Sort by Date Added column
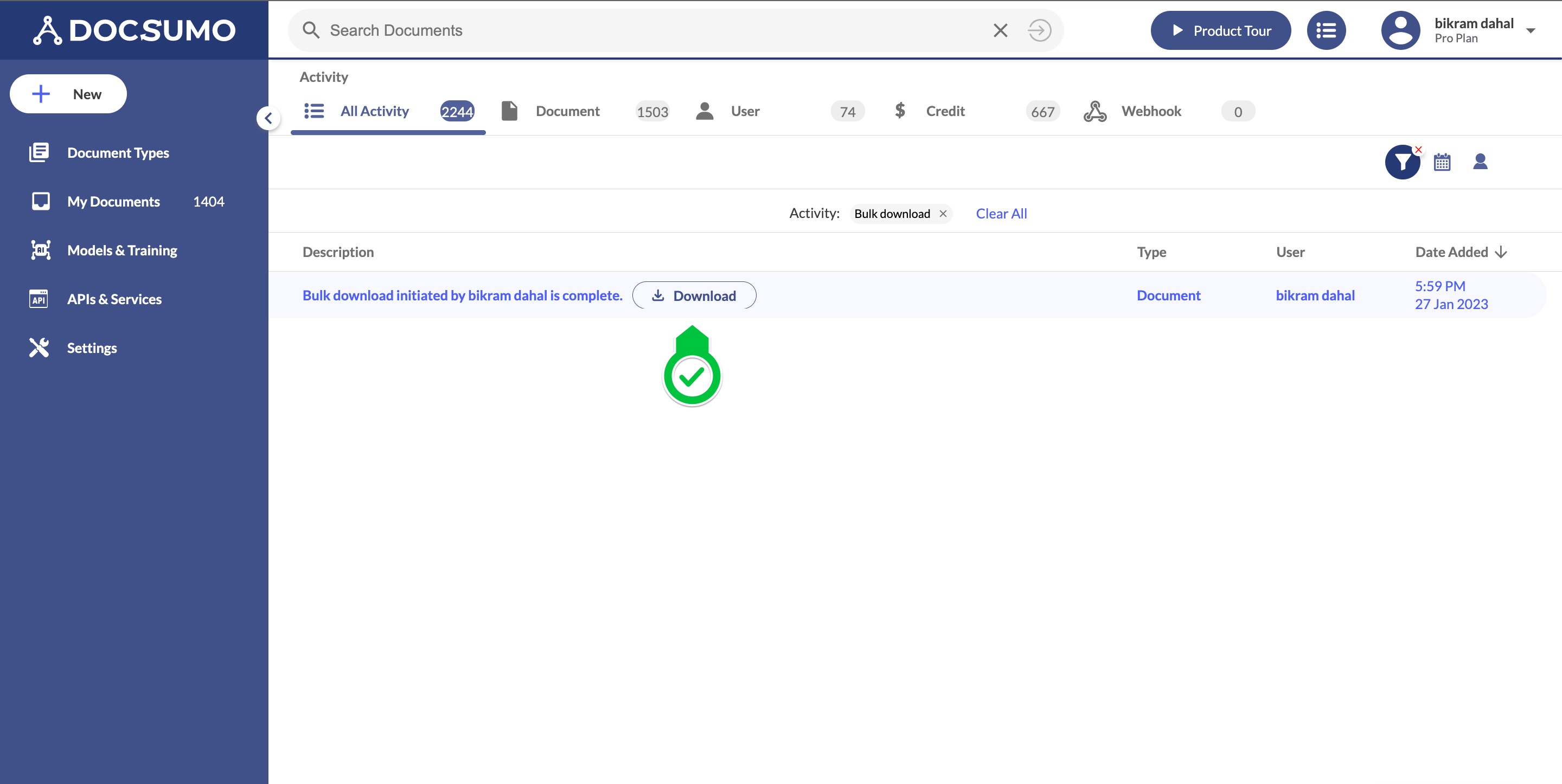Image resolution: width=1562 pixels, height=784 pixels. pos(1461,252)
